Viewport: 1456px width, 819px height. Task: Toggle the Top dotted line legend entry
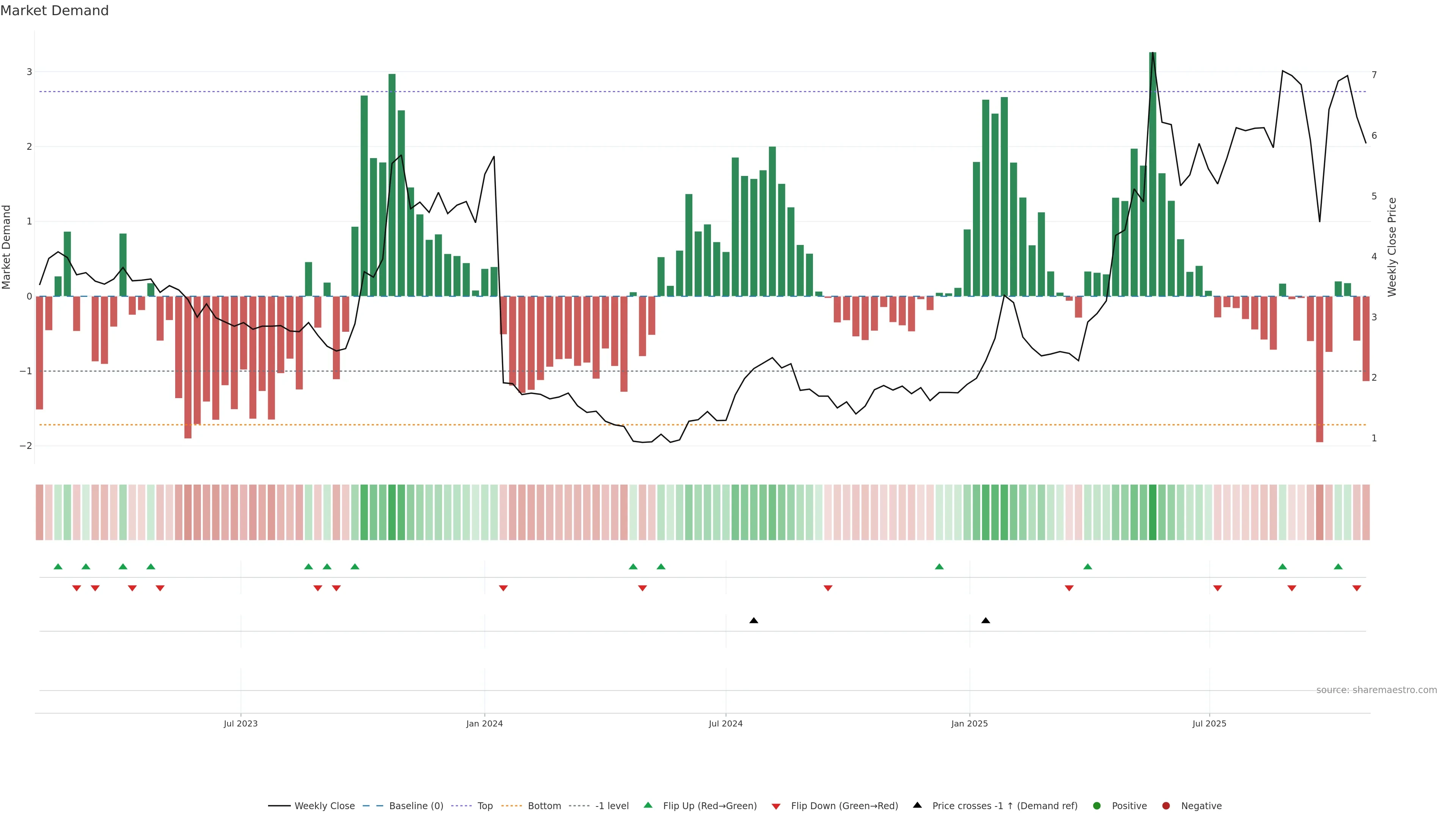[x=485, y=805]
